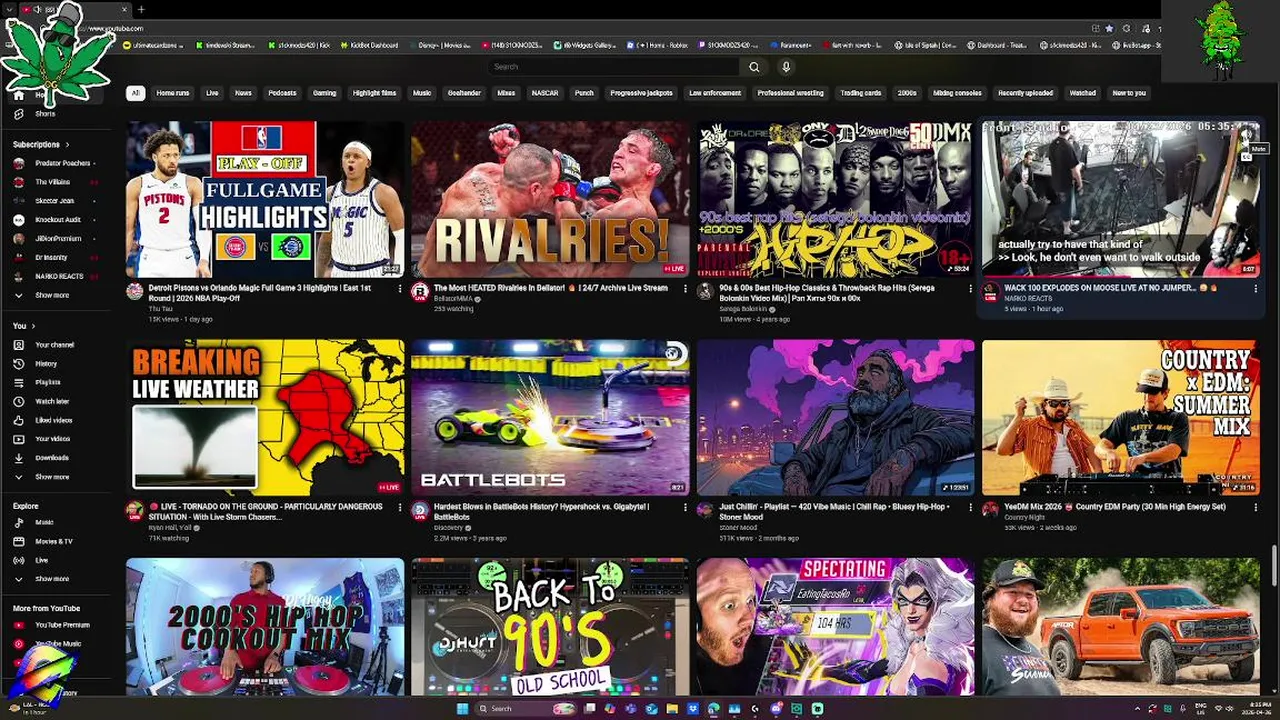Start voice search with the microphone icon
Screen dimensions: 1280x720
point(786,67)
